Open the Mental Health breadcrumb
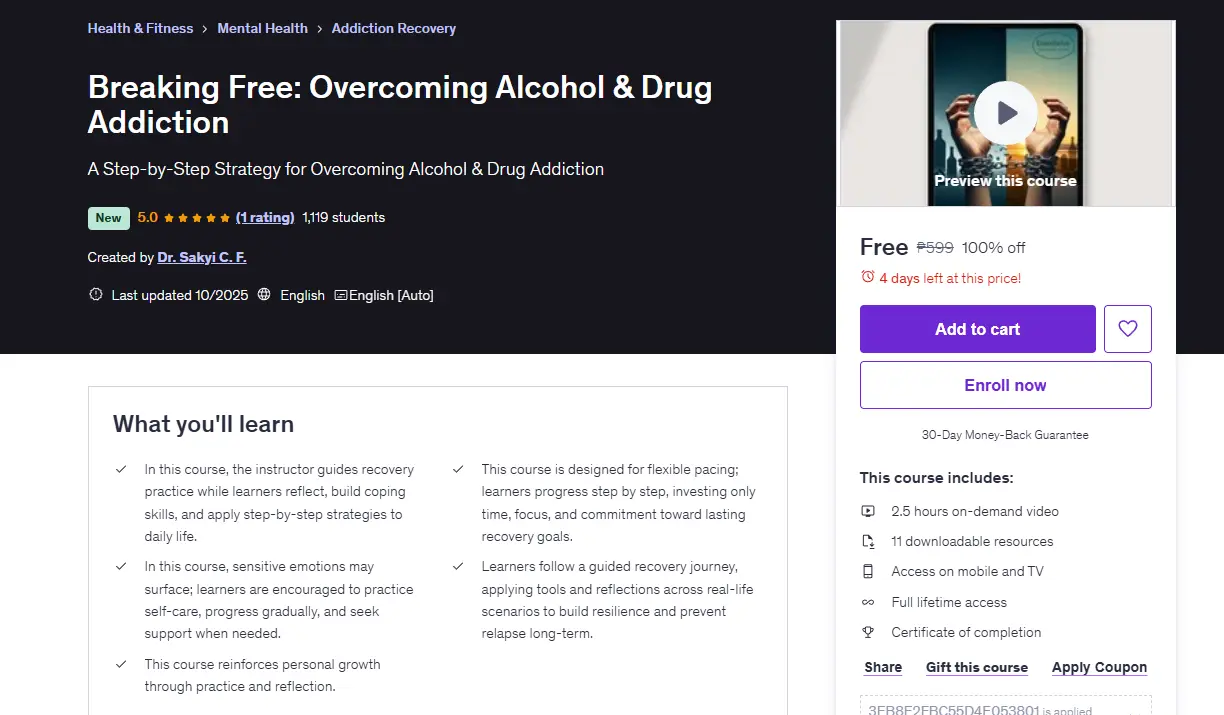The height and width of the screenshot is (715, 1224). (x=263, y=28)
